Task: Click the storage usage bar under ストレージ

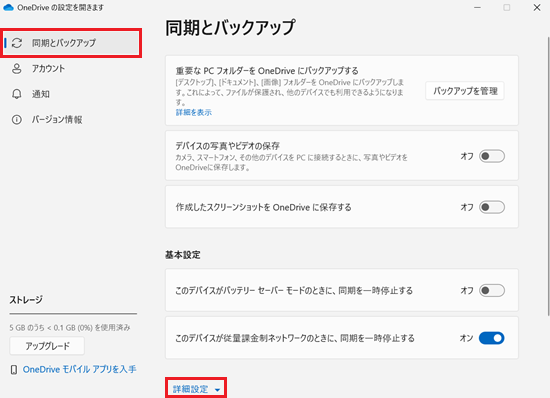Action: [73, 314]
